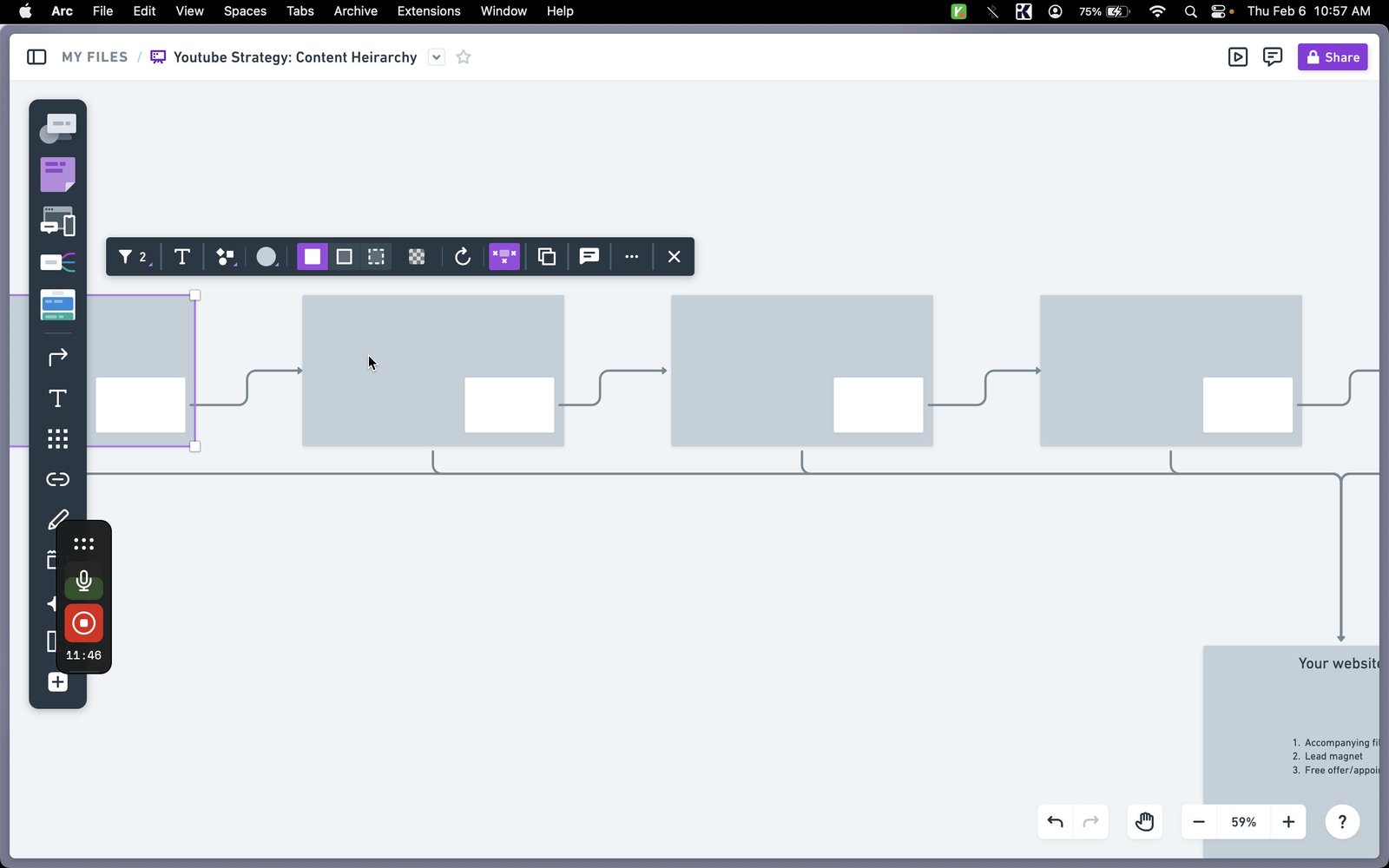Image resolution: width=1389 pixels, height=868 pixels.
Task: Toggle the transparent checkered fill
Action: tap(417, 257)
